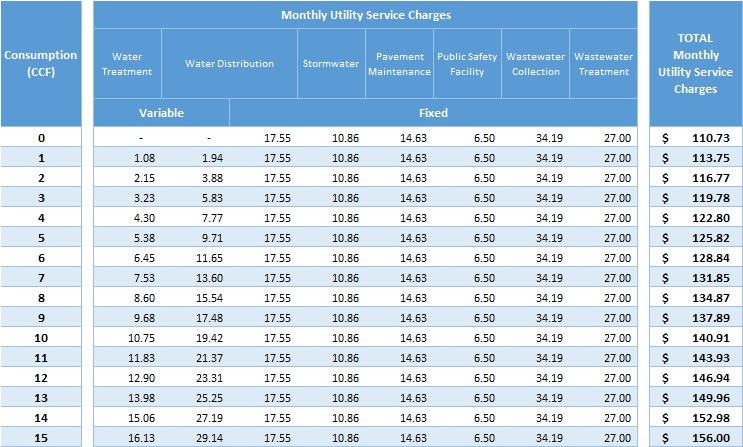Image resolution: width=743 pixels, height=447 pixels.
Task: Select the Pavement Maintenance header cell
Action: click(x=399, y=64)
